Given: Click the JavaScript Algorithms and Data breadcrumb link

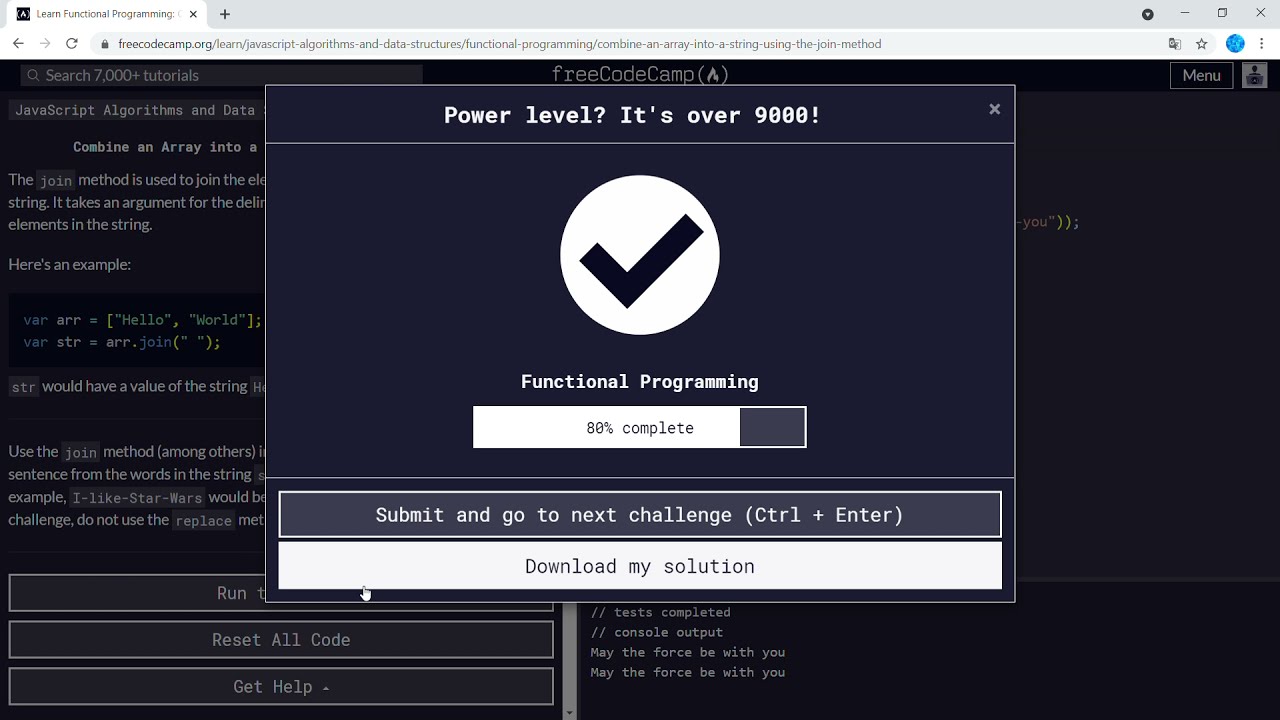Looking at the screenshot, I should coord(135,110).
